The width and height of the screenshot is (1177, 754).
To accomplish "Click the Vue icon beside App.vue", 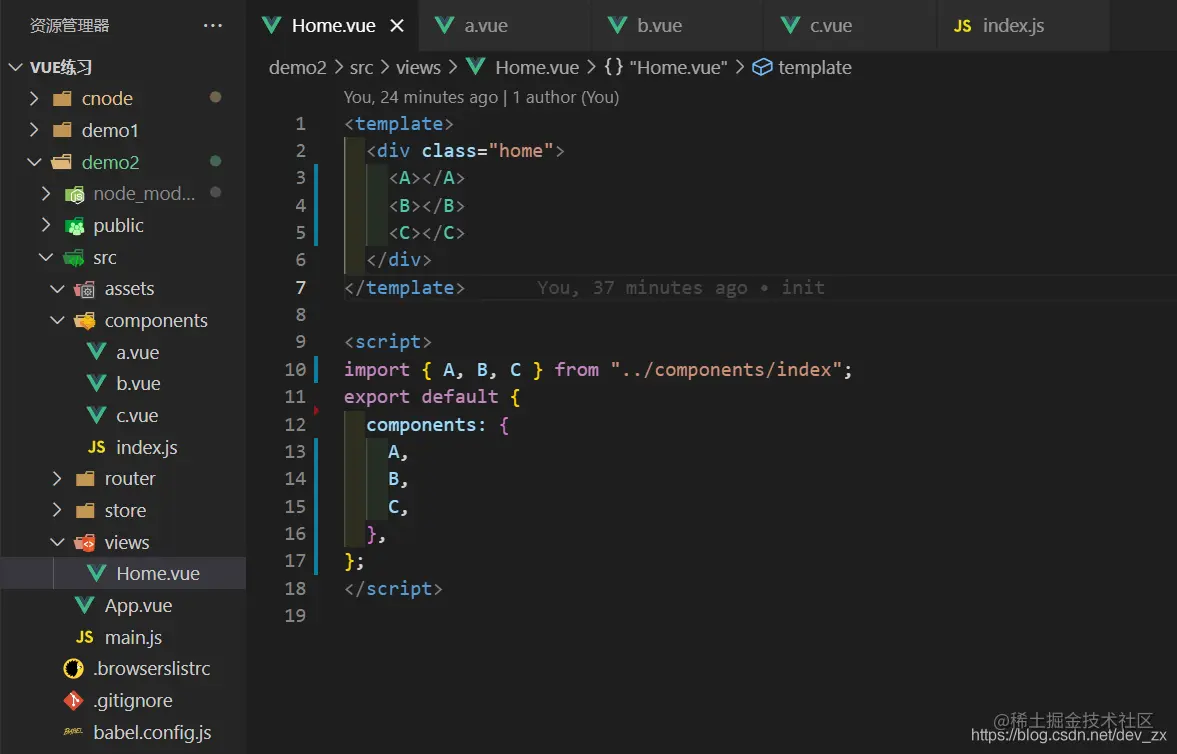I will pyautogui.click(x=85, y=605).
